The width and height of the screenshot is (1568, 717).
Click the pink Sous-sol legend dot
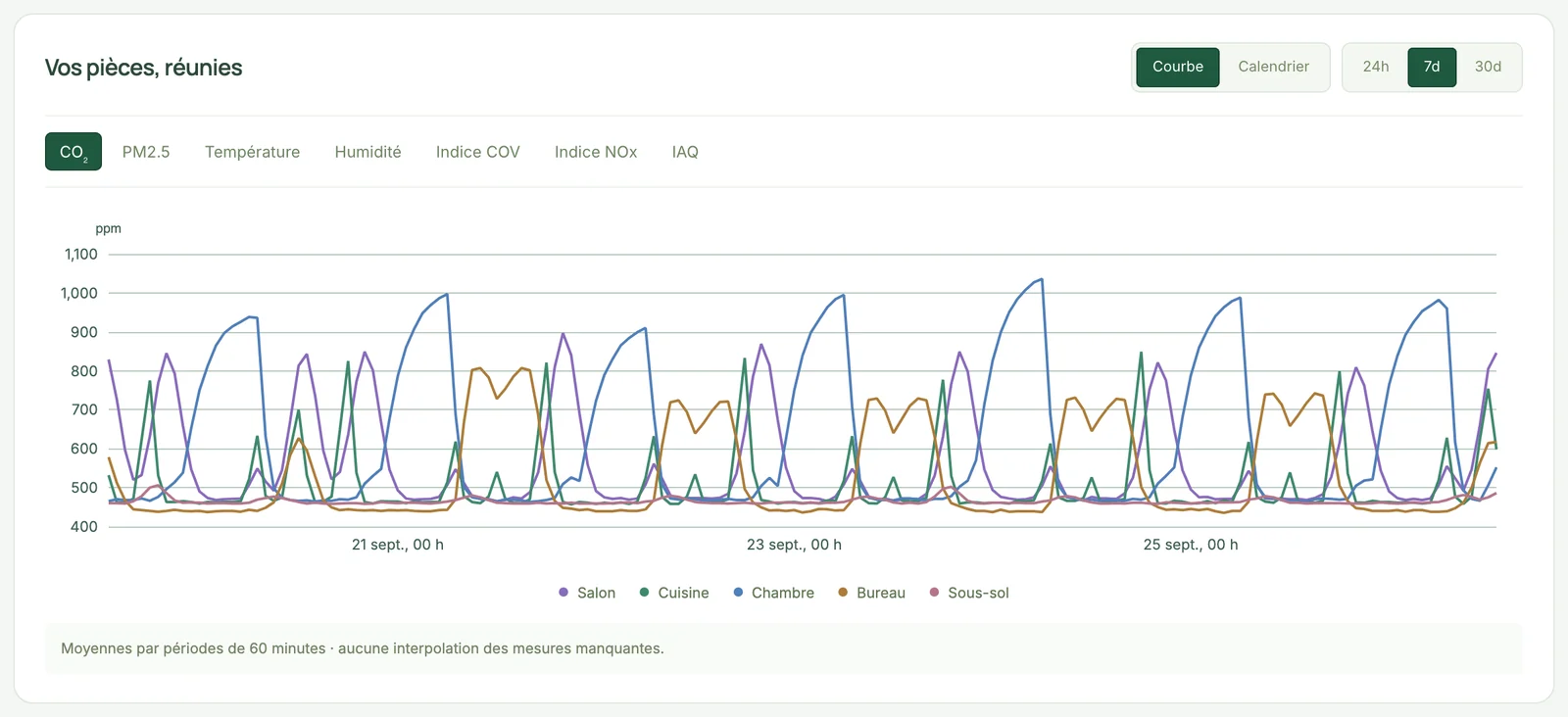pos(934,592)
